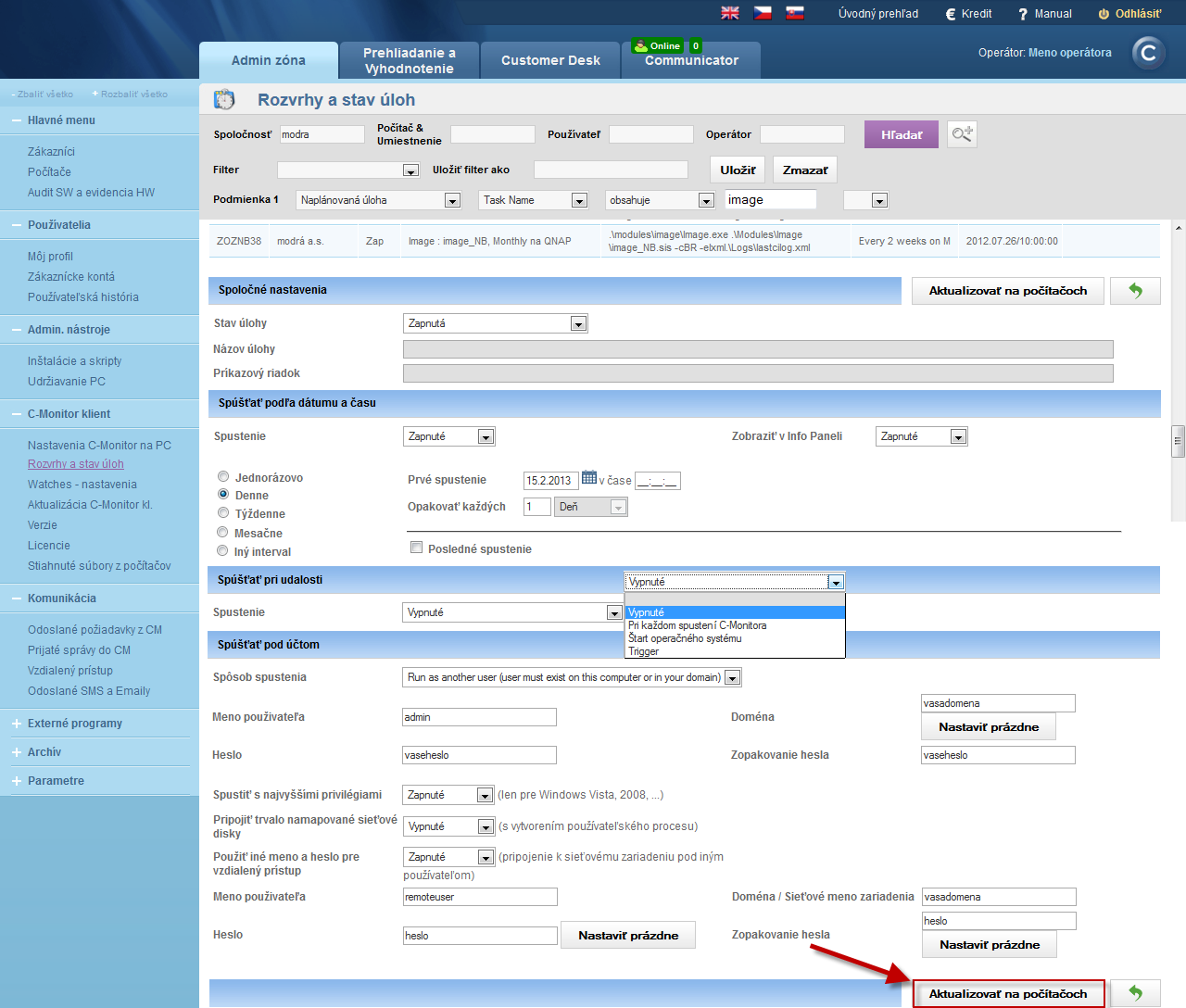
Task: Open Zobraziť v Info Paneli dropdown
Action: point(922,436)
